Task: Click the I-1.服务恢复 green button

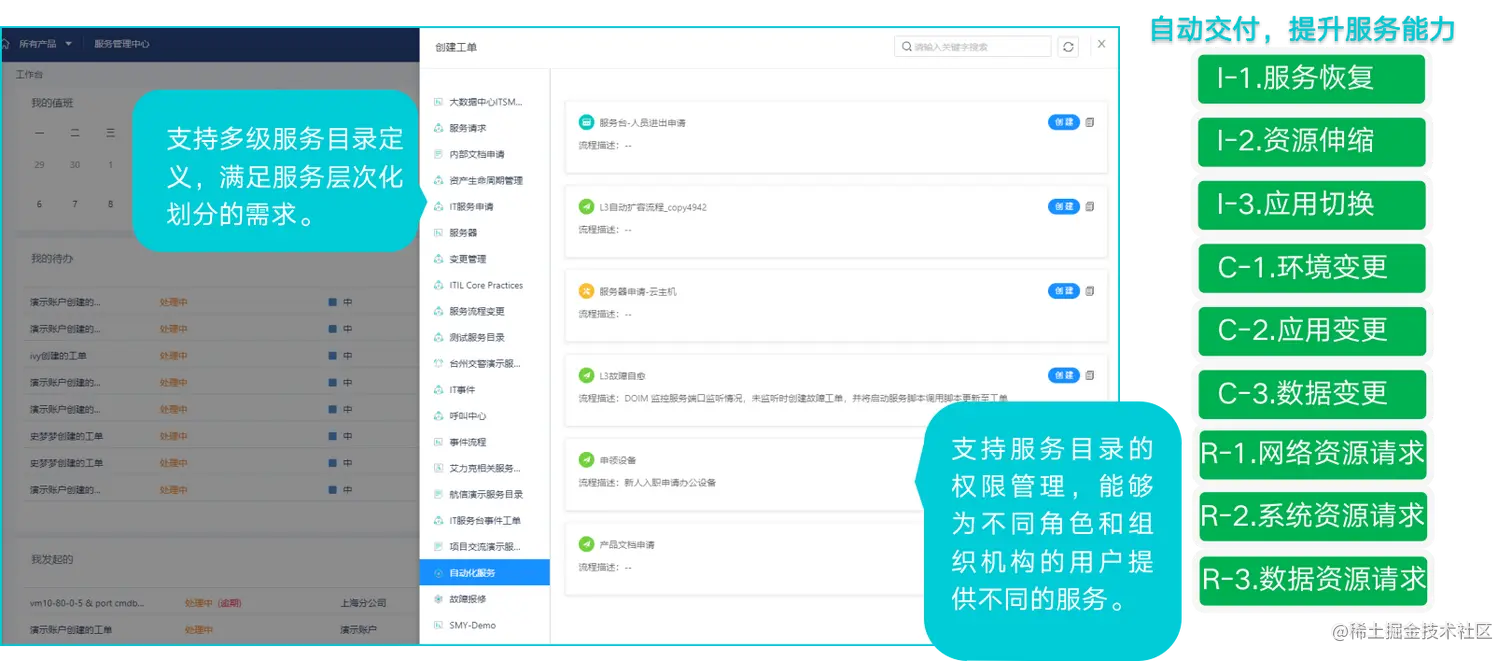Action: (1310, 79)
